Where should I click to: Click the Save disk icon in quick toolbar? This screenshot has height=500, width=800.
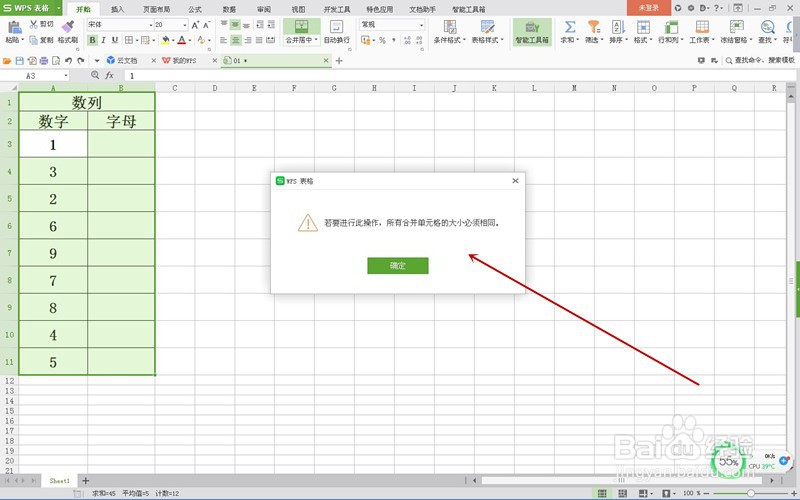tap(19, 61)
